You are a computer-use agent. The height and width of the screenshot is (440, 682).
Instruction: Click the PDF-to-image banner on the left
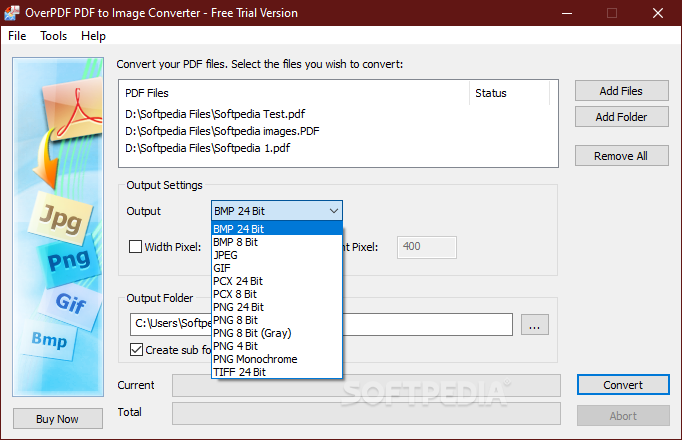tap(58, 227)
